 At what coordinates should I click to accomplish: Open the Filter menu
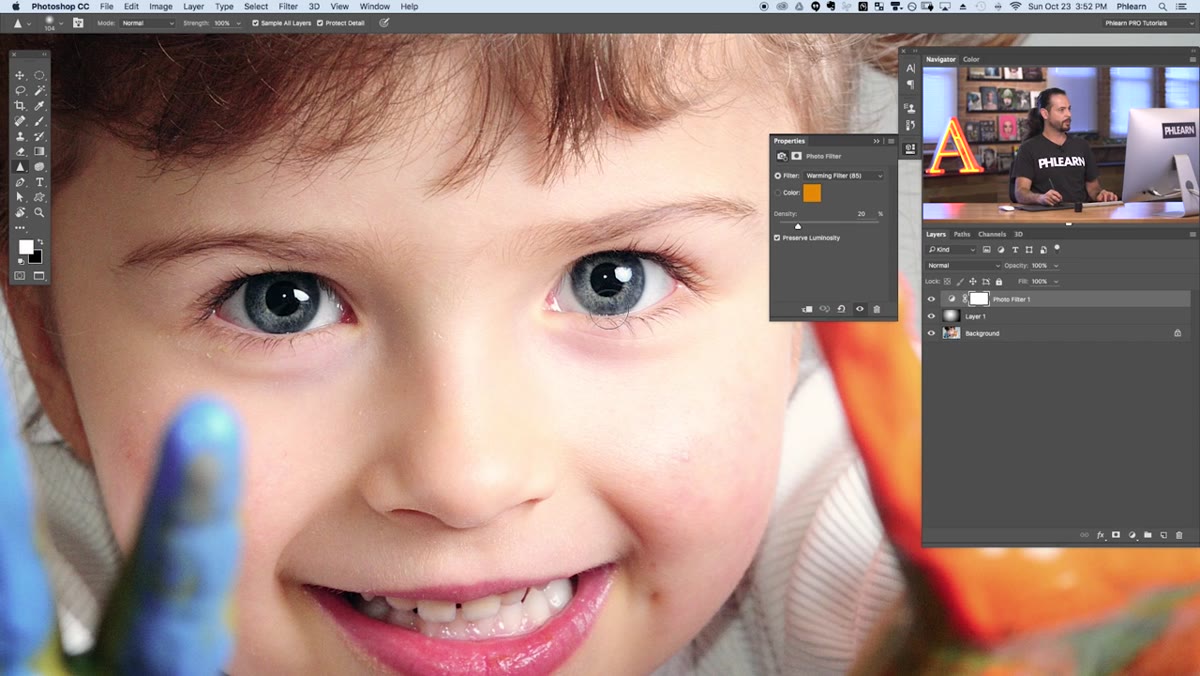288,6
